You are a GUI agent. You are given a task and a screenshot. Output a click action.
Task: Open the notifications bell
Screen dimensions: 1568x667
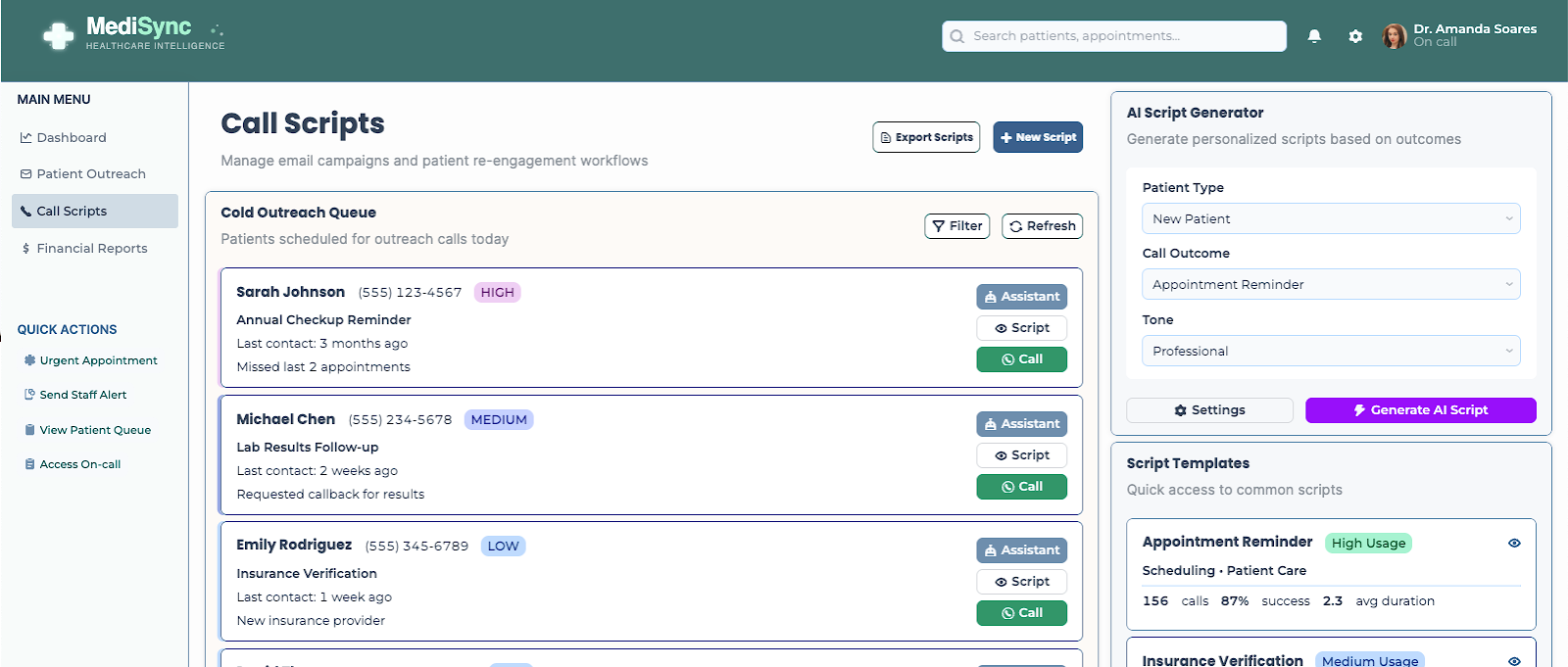tap(1314, 36)
